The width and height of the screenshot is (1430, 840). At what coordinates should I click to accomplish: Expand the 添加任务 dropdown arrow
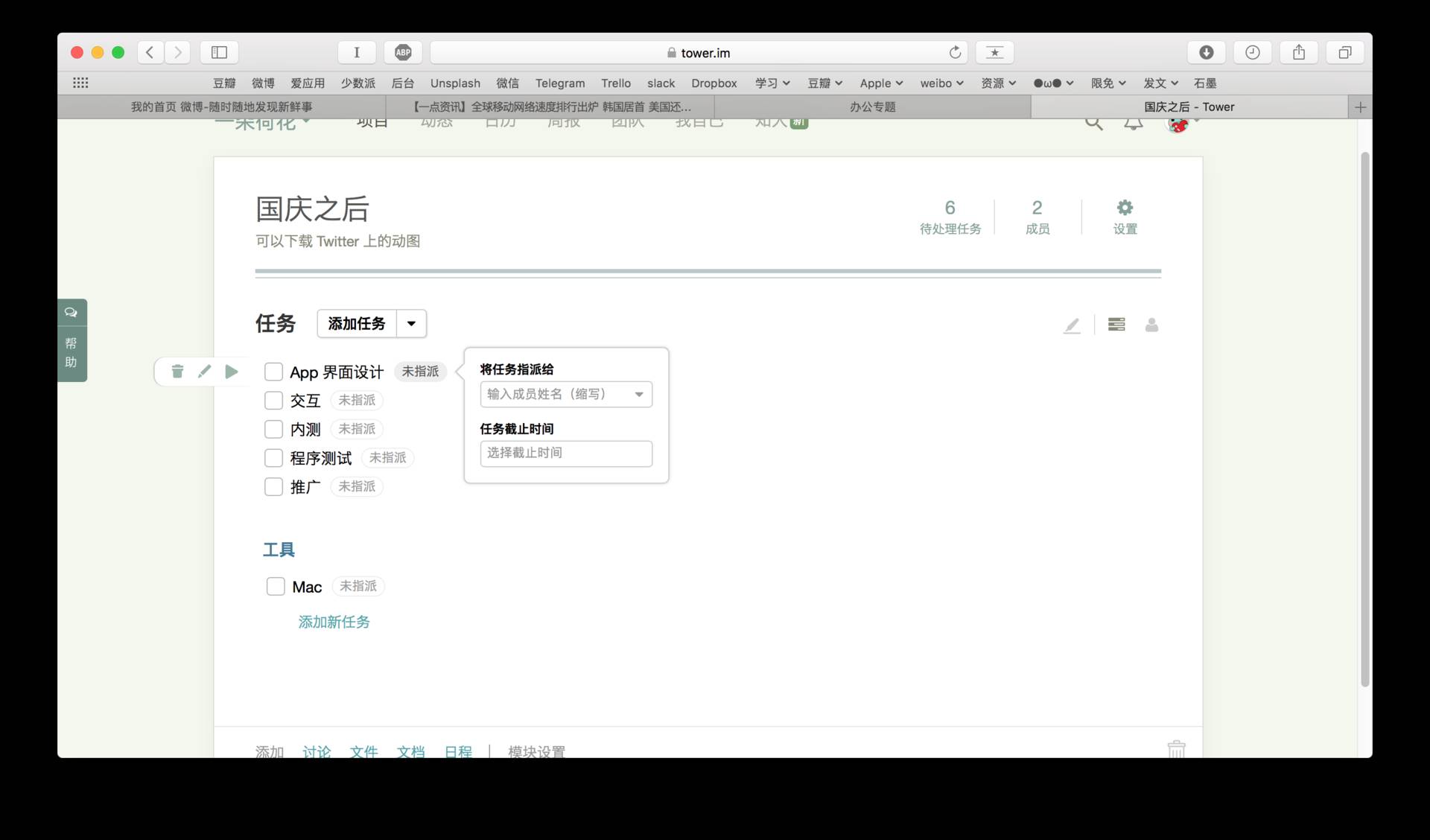tap(411, 323)
